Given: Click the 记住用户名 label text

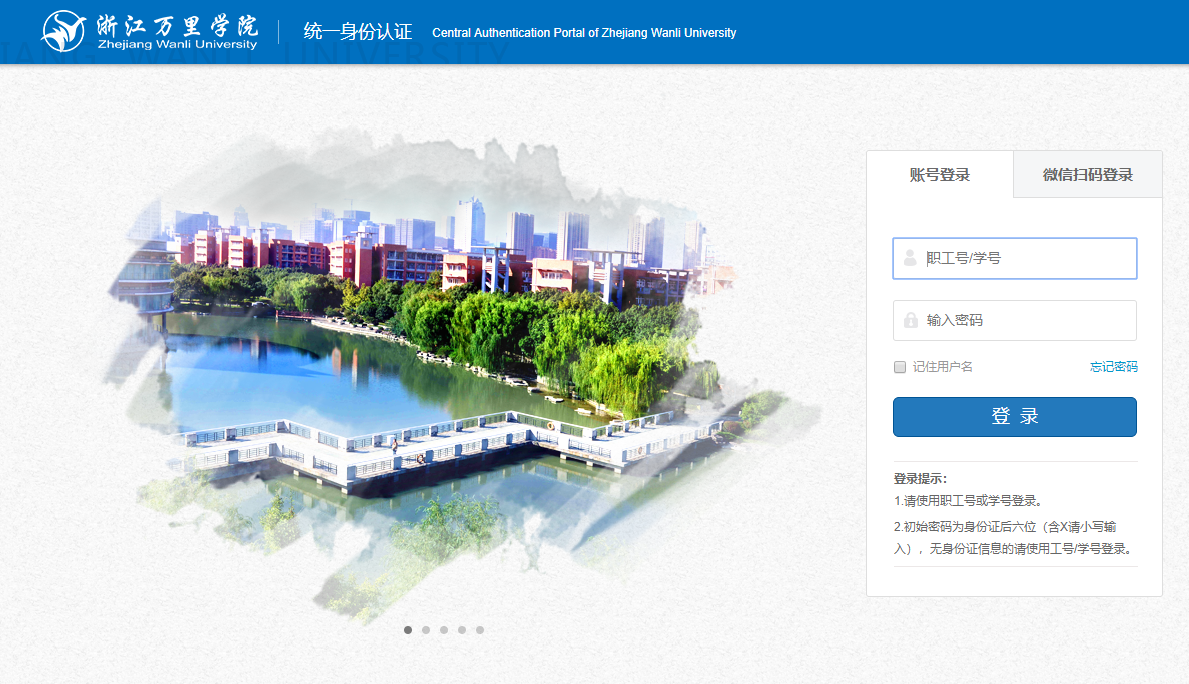Looking at the screenshot, I should click(942, 367).
